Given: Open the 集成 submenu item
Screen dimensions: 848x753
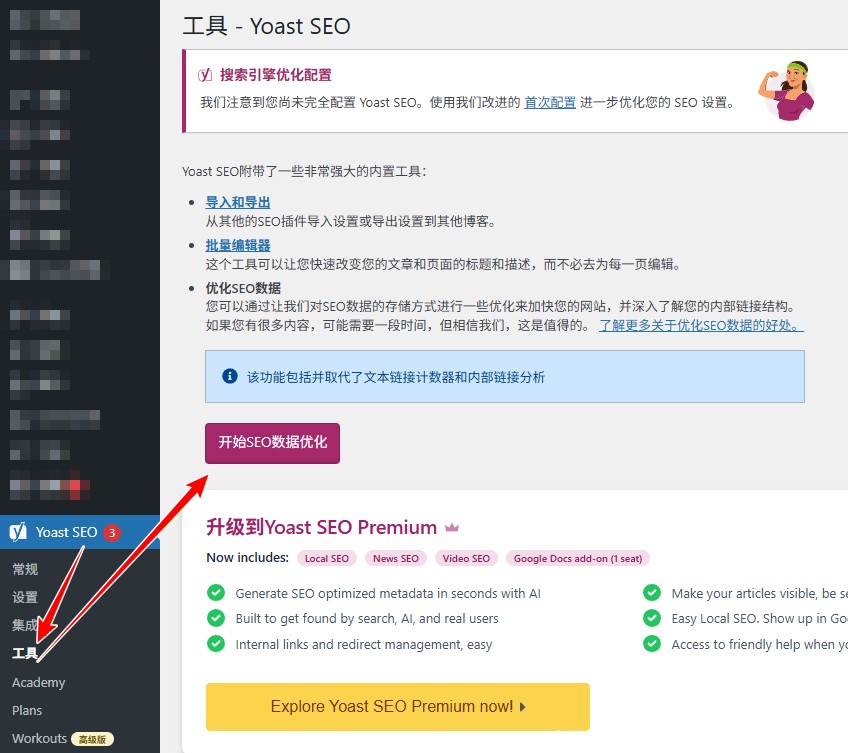Looking at the screenshot, I should tap(25, 625).
